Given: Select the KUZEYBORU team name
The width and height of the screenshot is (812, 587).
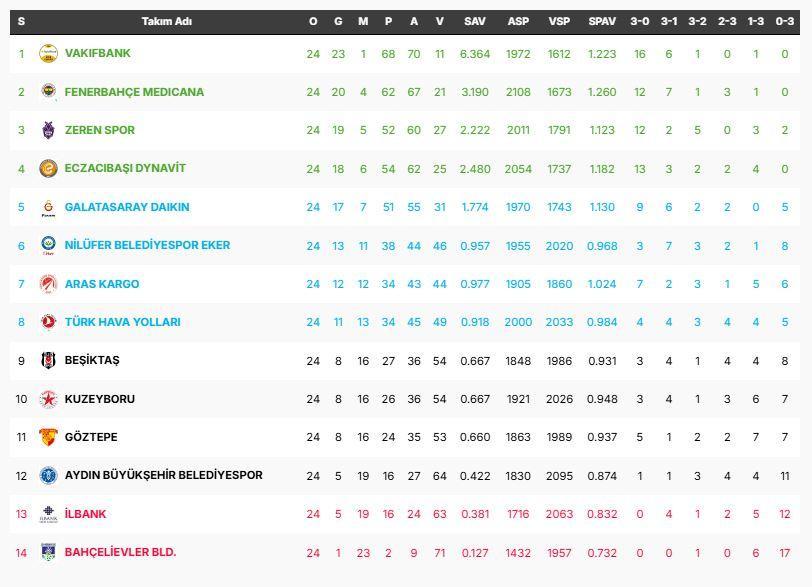Looking at the screenshot, I should (x=99, y=399).
